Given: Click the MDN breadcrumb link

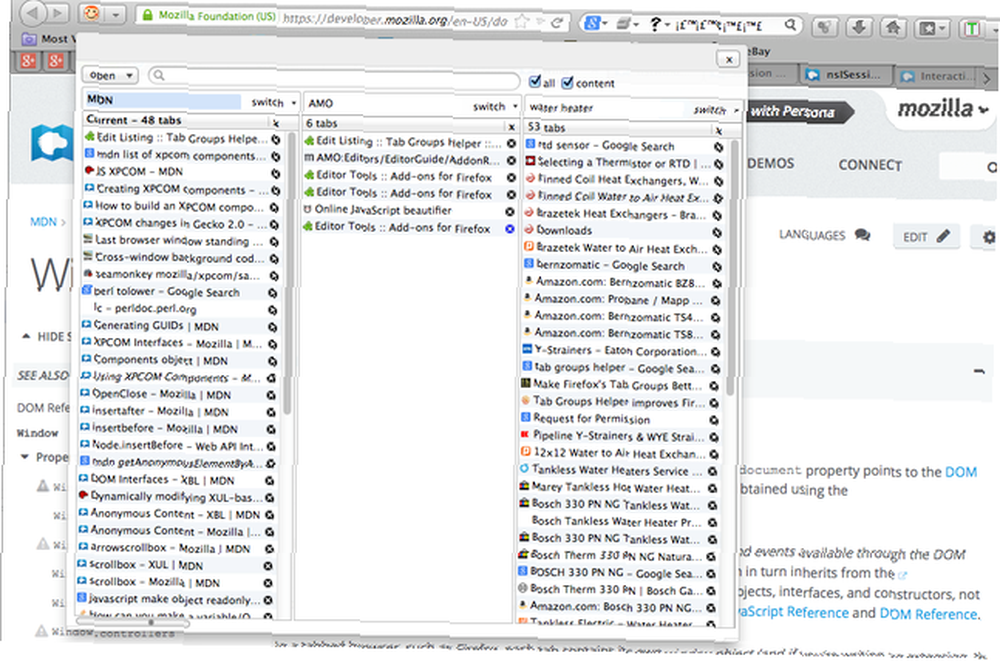Looking at the screenshot, I should pyautogui.click(x=43, y=222).
